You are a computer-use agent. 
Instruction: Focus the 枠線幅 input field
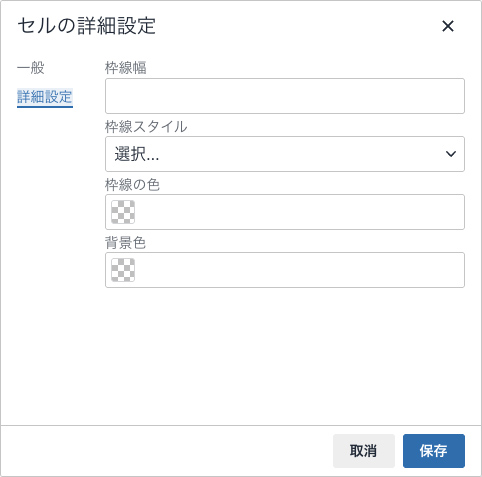285,96
